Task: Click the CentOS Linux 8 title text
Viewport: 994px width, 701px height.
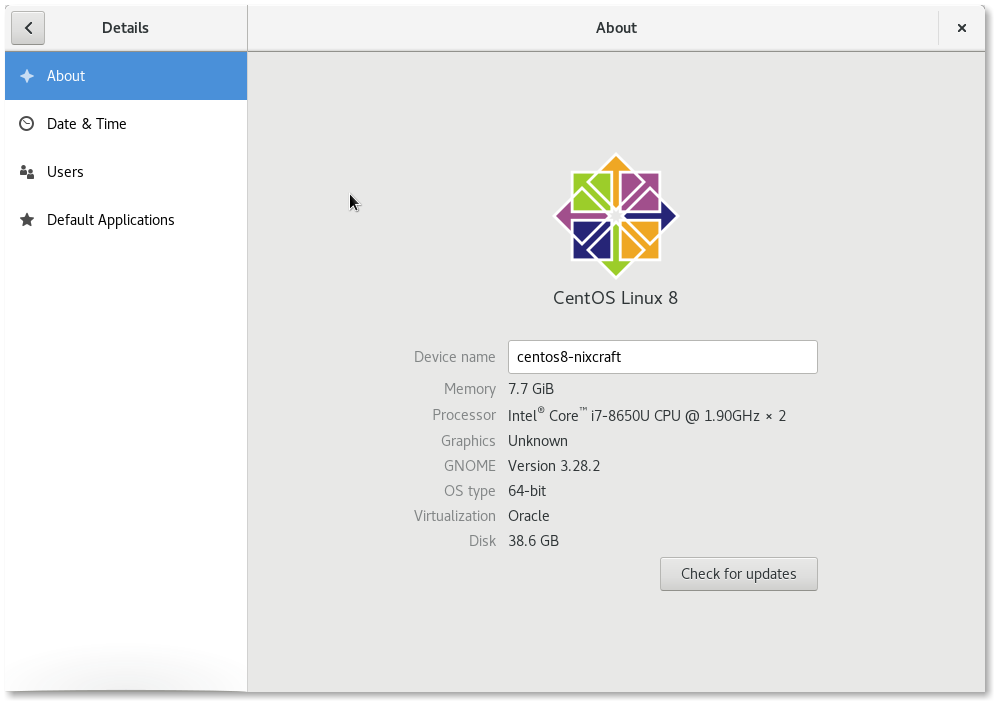Action: 616,298
